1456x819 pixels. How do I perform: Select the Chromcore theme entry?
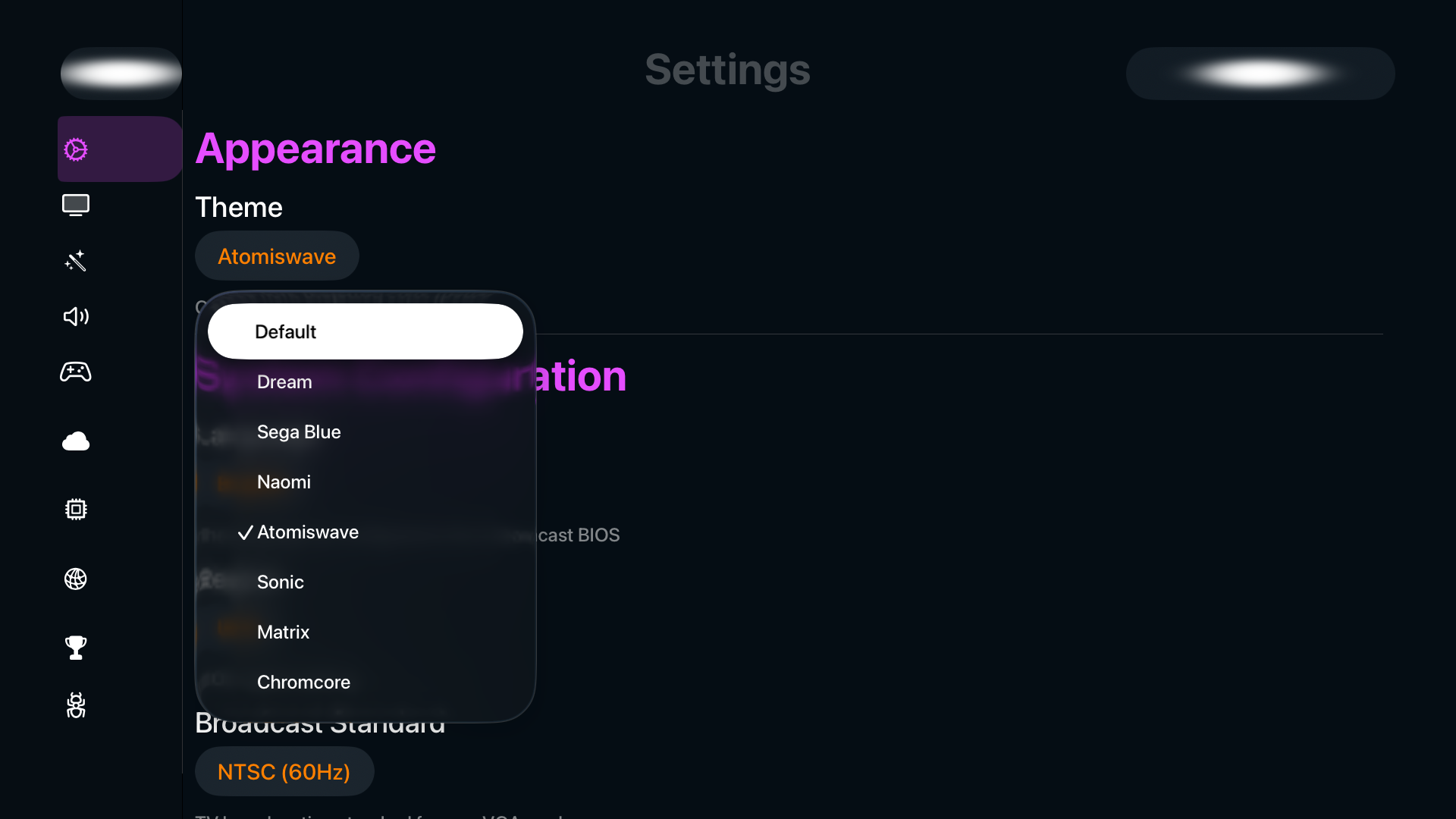tap(303, 682)
